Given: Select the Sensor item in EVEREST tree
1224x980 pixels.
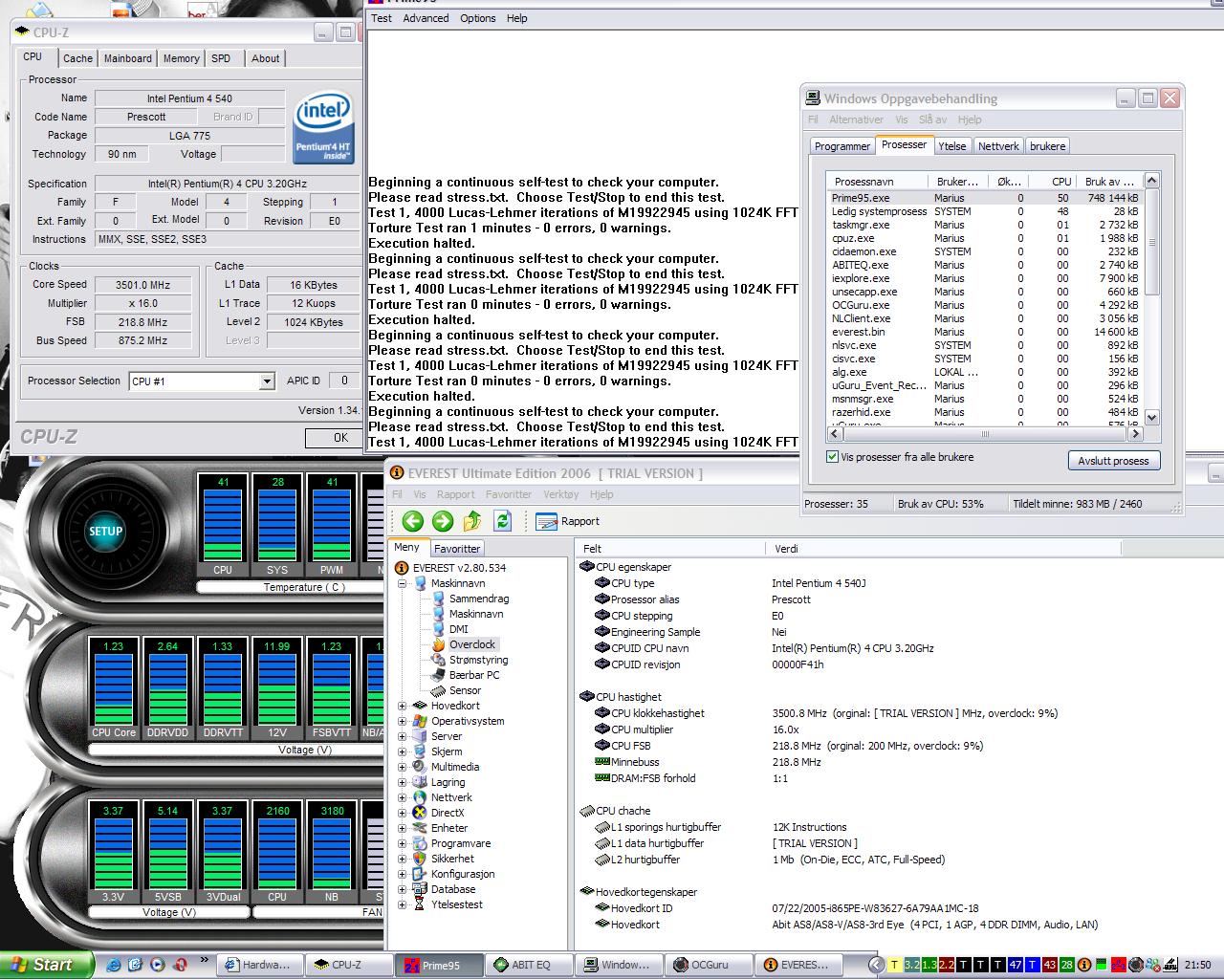Looking at the screenshot, I should [x=465, y=690].
